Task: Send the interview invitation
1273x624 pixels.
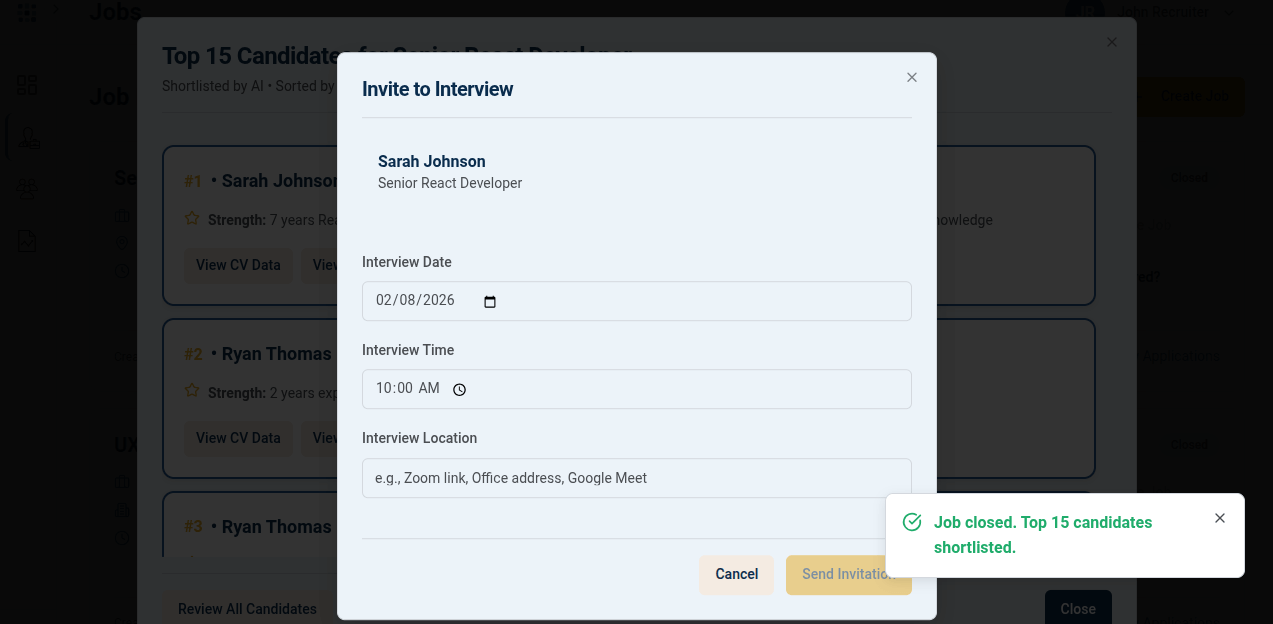Action: click(848, 574)
